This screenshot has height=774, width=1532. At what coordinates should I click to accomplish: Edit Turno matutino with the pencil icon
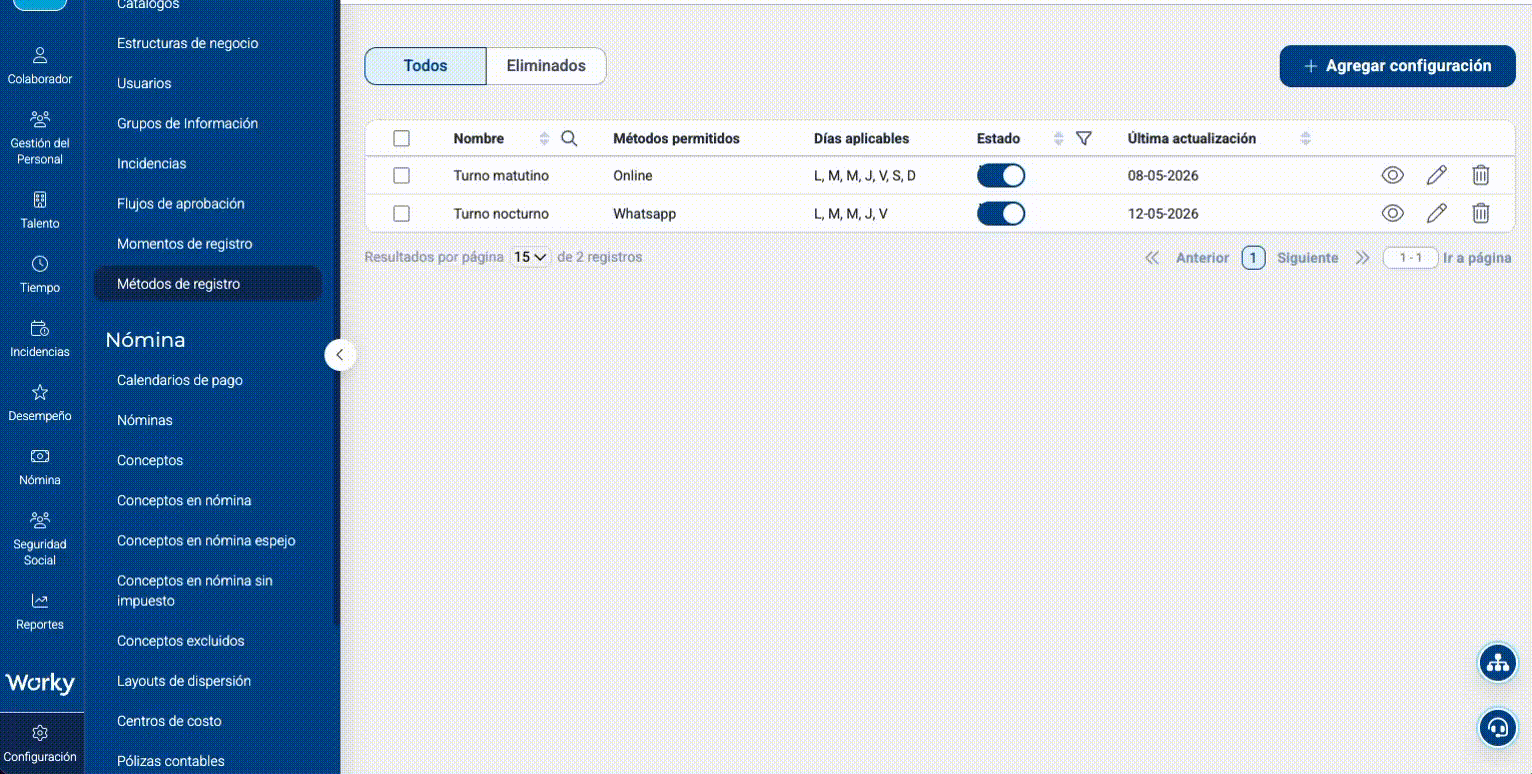1437,175
